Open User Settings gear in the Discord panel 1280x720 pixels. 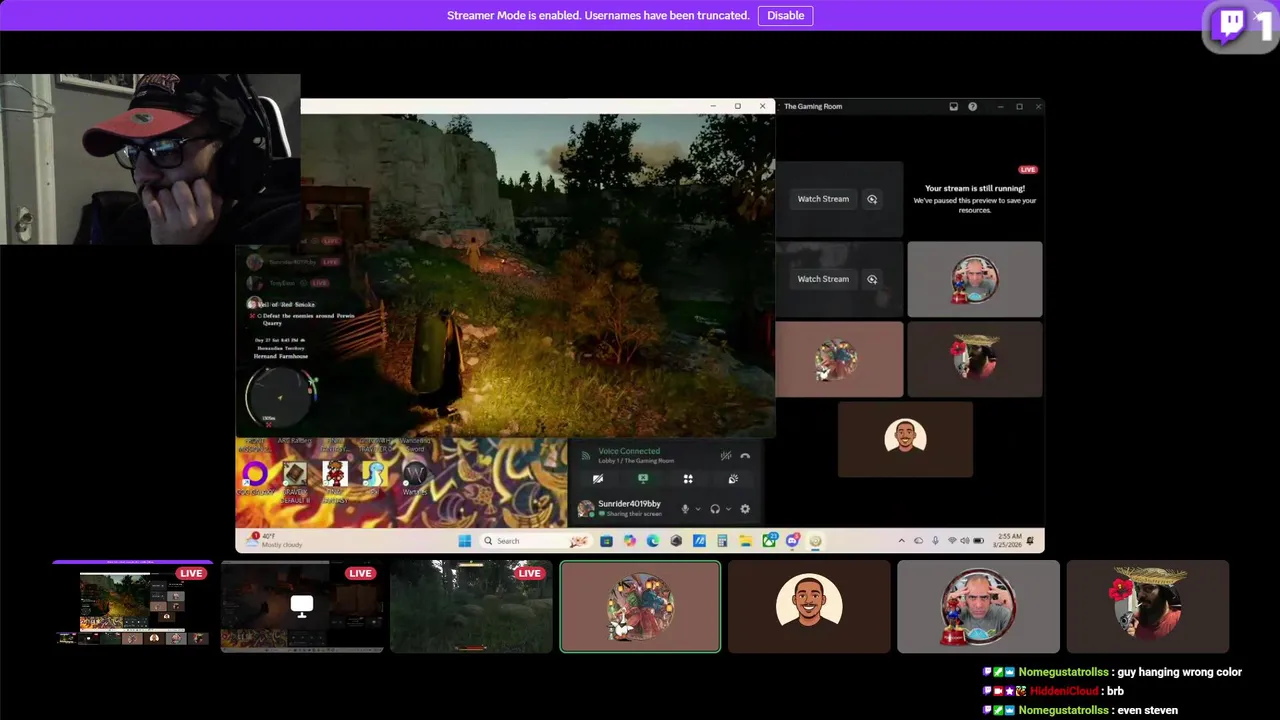[745, 509]
